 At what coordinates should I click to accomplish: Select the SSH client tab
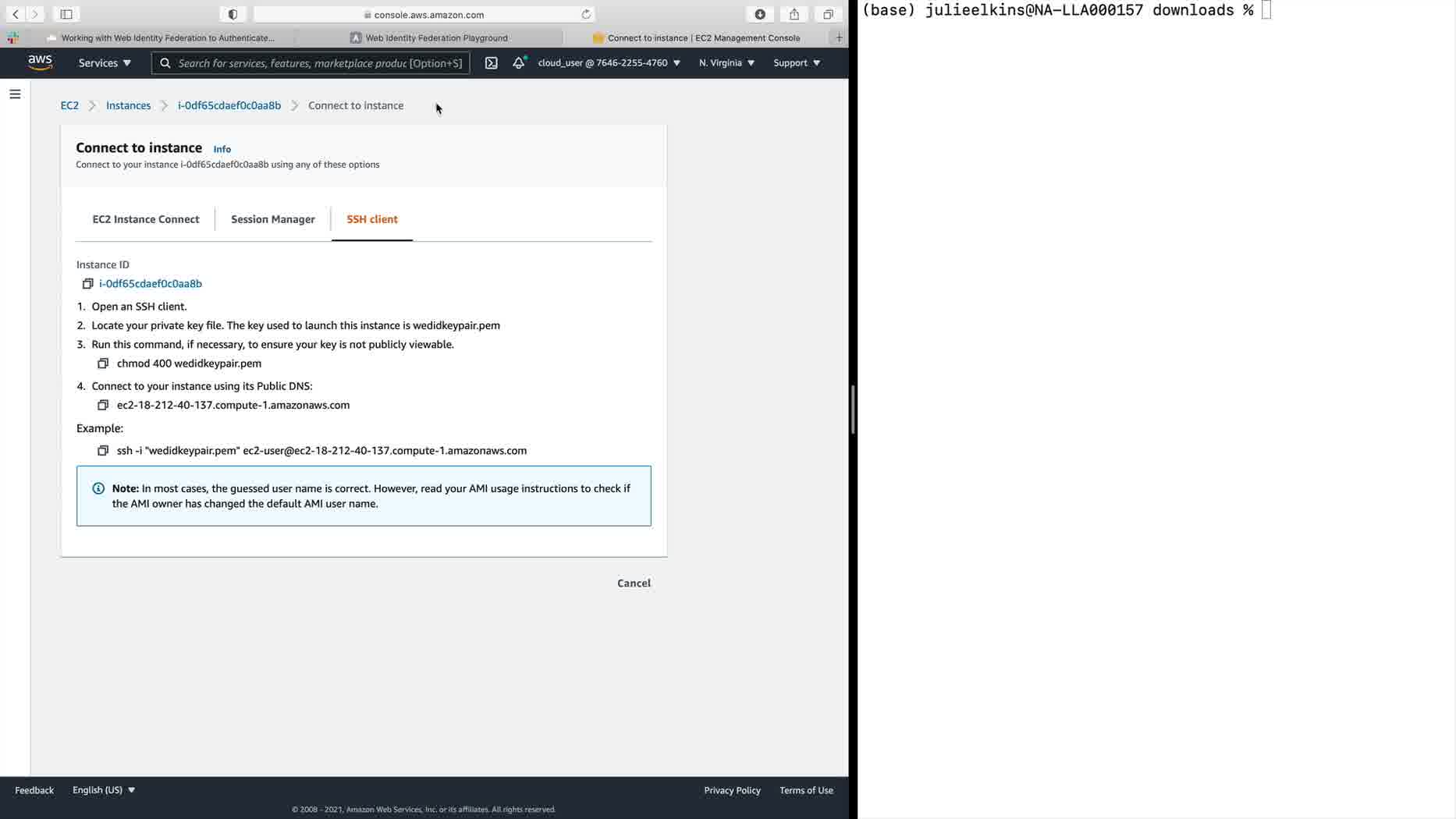click(372, 219)
